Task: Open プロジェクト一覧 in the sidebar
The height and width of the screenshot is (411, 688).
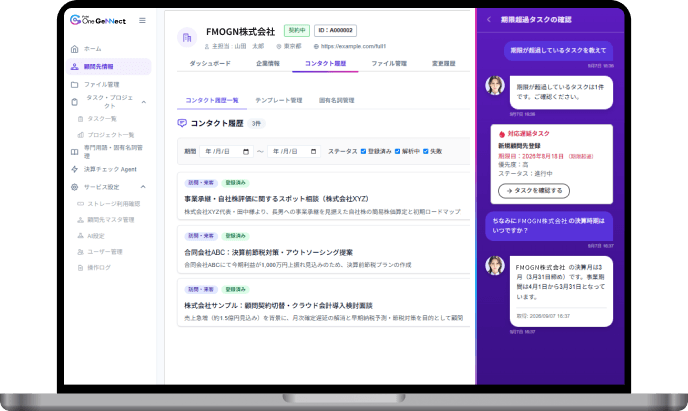Action: pos(111,135)
